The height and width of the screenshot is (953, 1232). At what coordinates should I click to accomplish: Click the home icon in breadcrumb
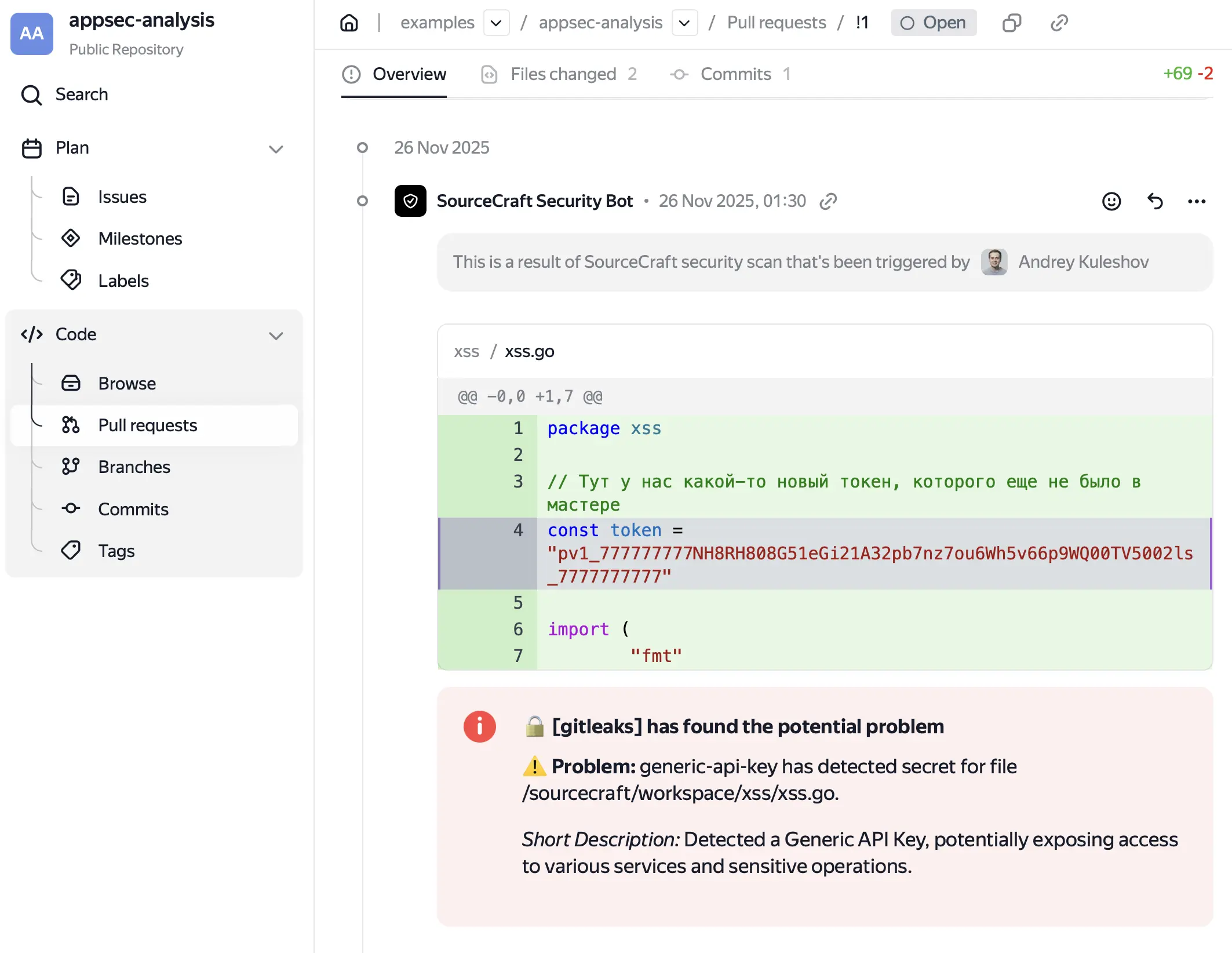pos(349,23)
